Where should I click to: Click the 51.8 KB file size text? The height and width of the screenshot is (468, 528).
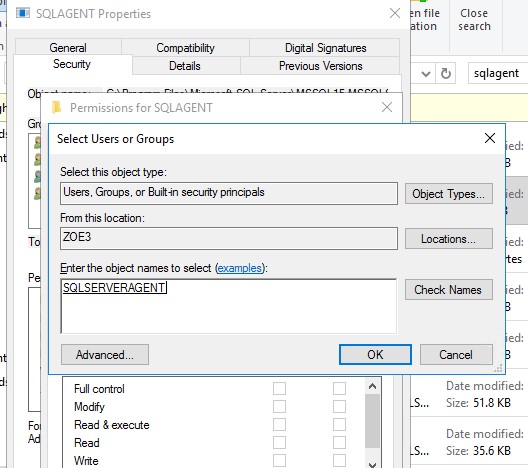(x=492, y=403)
